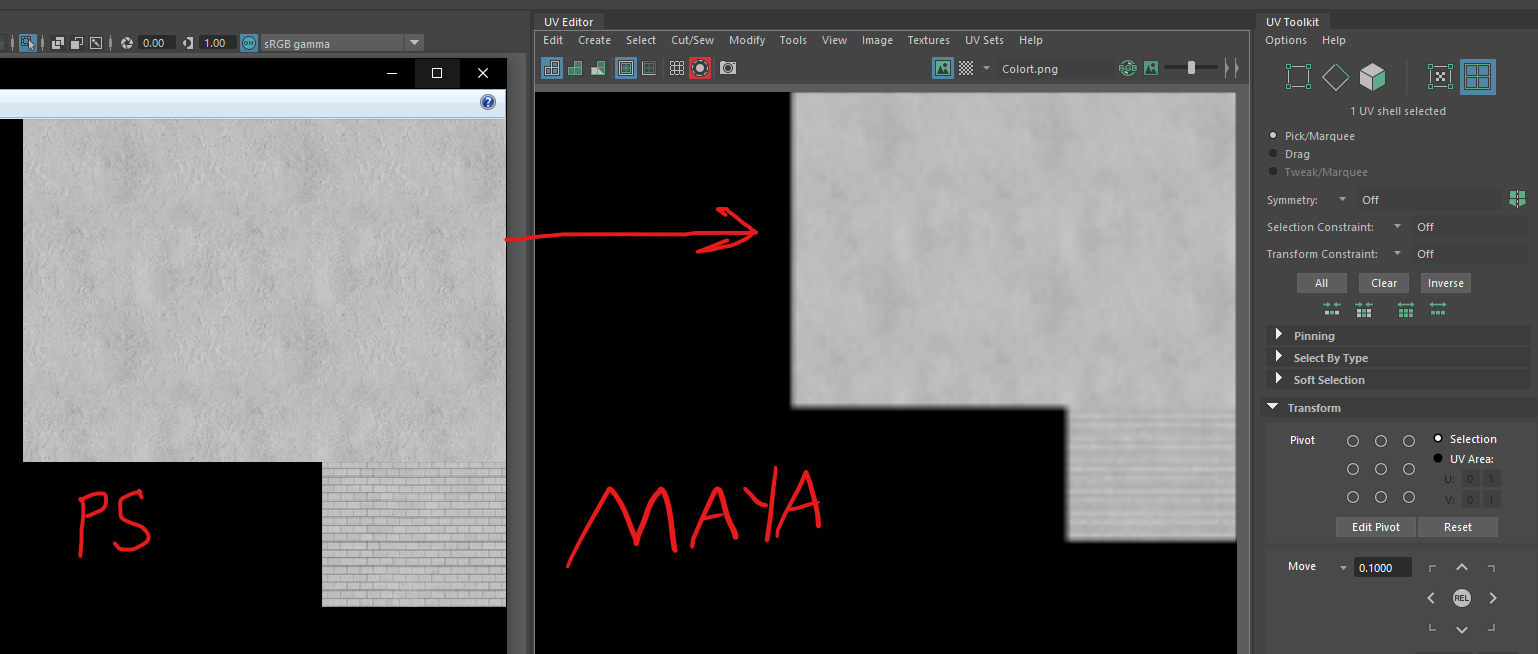Toggle the UV grid display icon

pos(677,68)
